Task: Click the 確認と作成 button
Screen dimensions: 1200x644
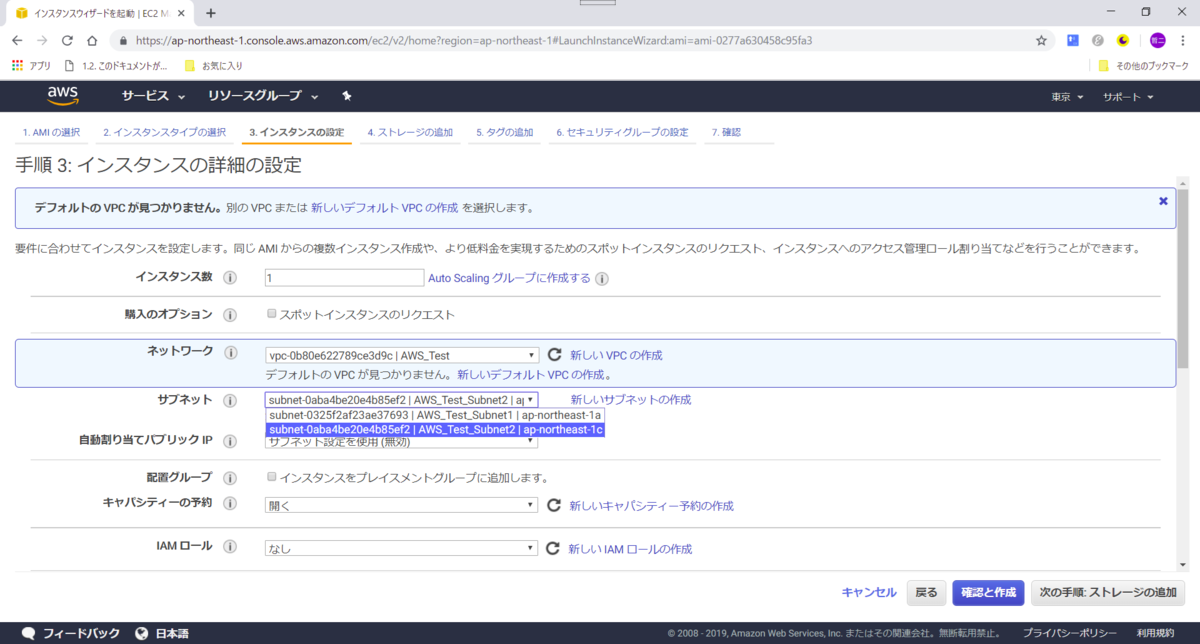Action: 988,592
